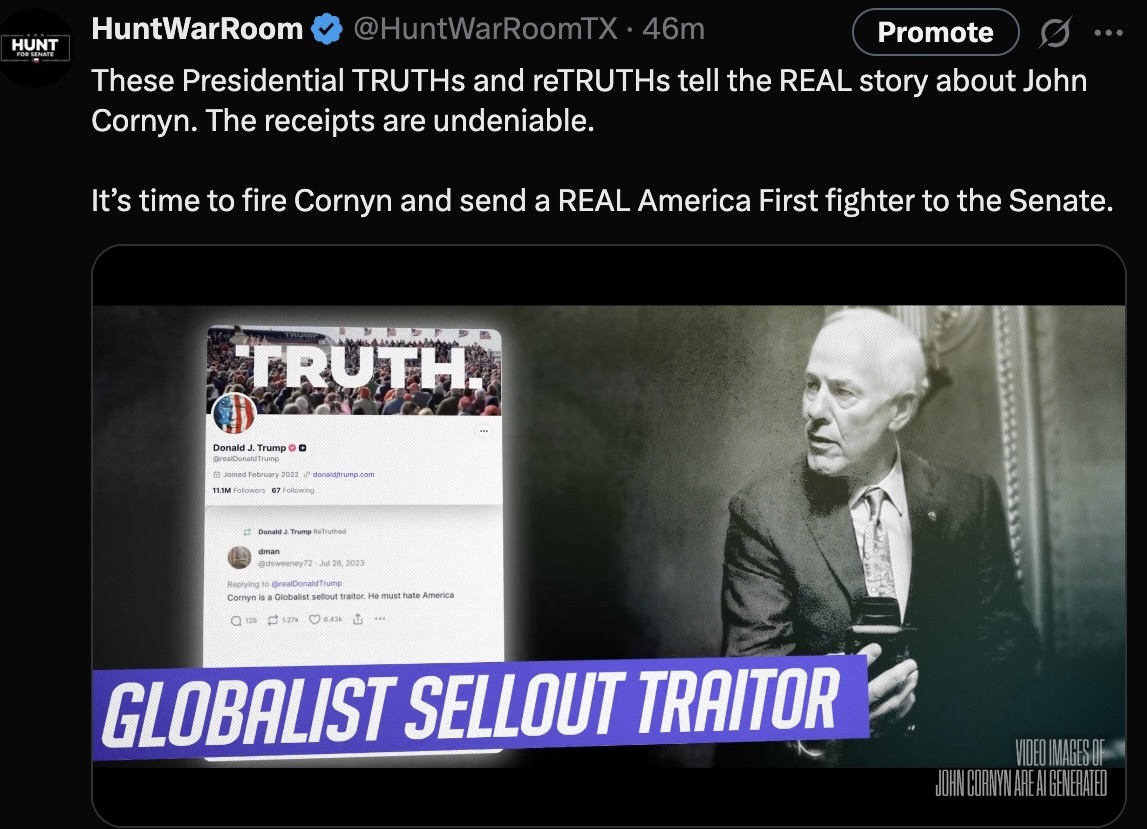Open the three-dot more options menu on post
Viewport: 1147px width, 829px height.
(x=1108, y=32)
